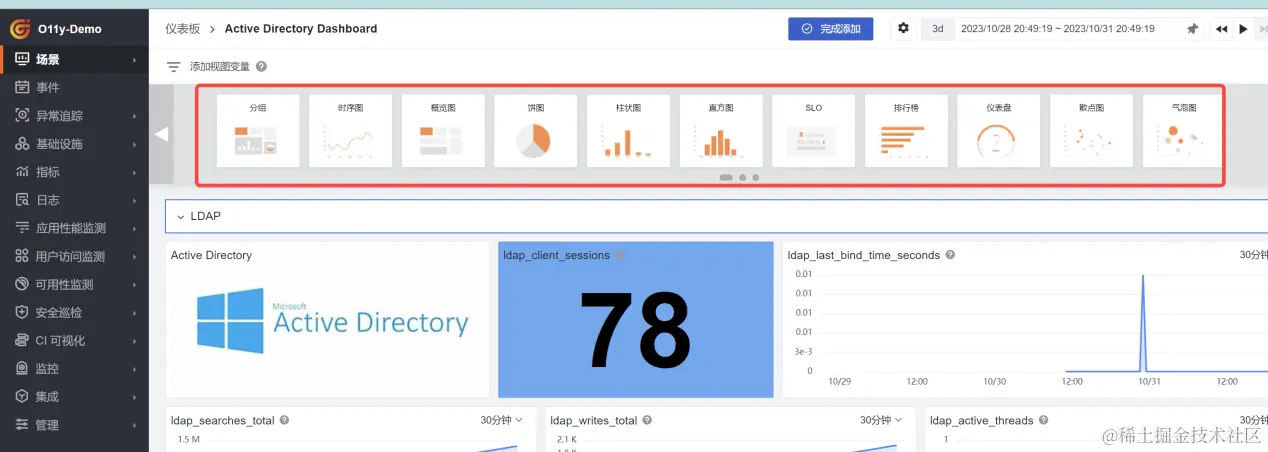Expand the 场景 submenu arrow
The height and width of the screenshot is (452, 1268).
click(134, 60)
